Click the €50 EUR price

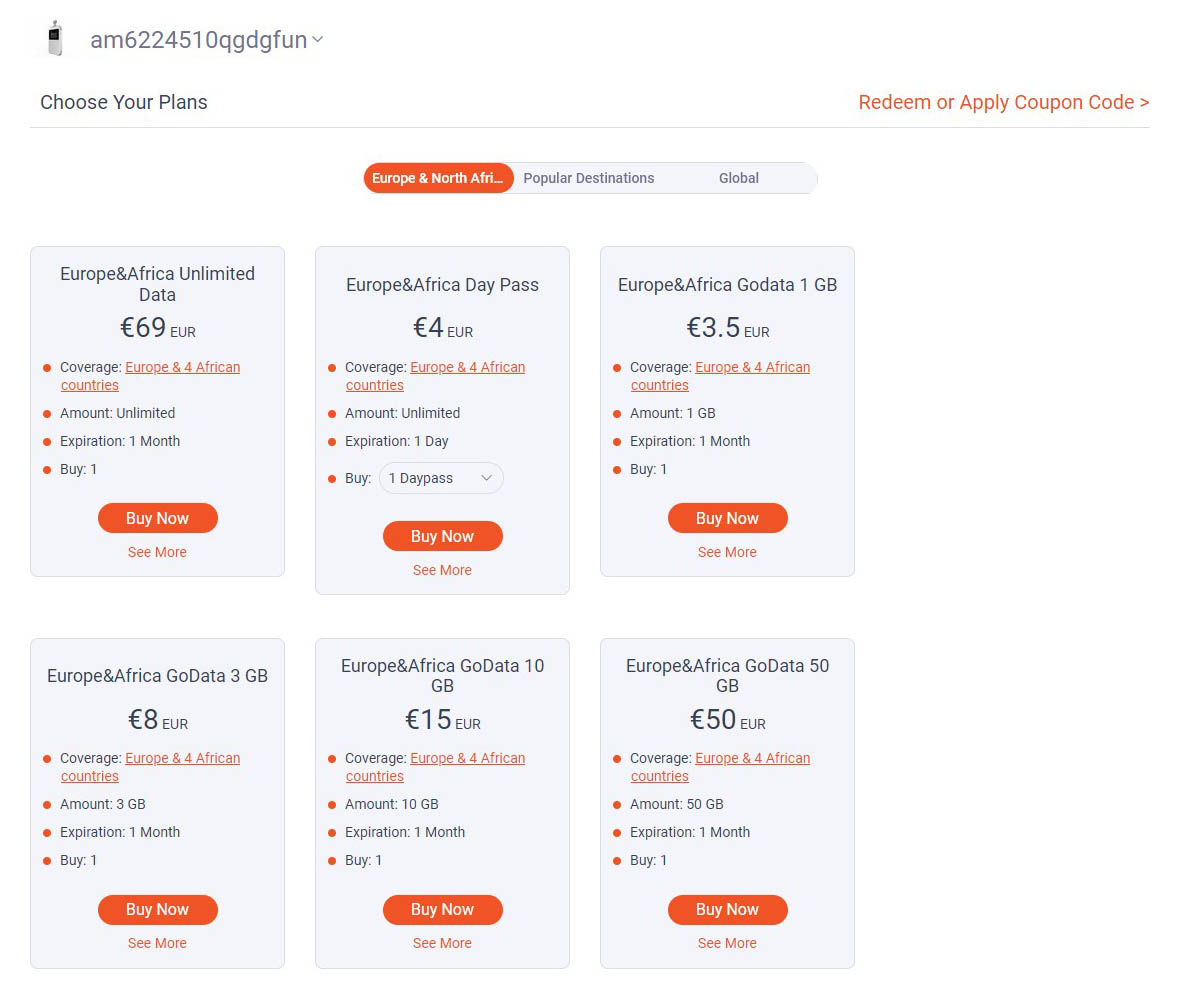728,720
